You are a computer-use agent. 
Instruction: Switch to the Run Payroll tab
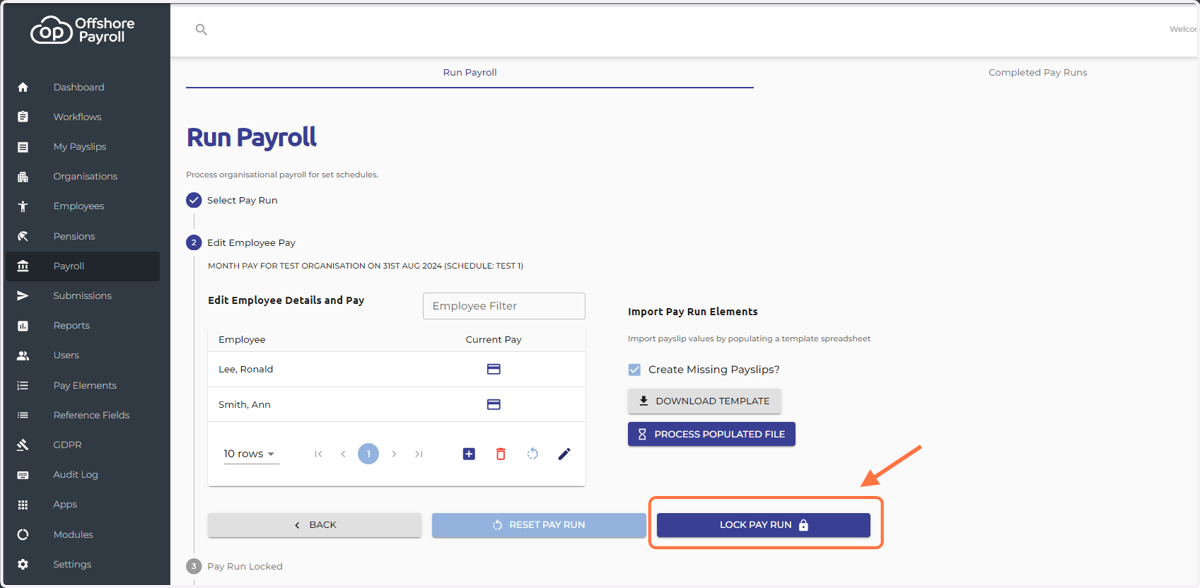click(x=470, y=72)
